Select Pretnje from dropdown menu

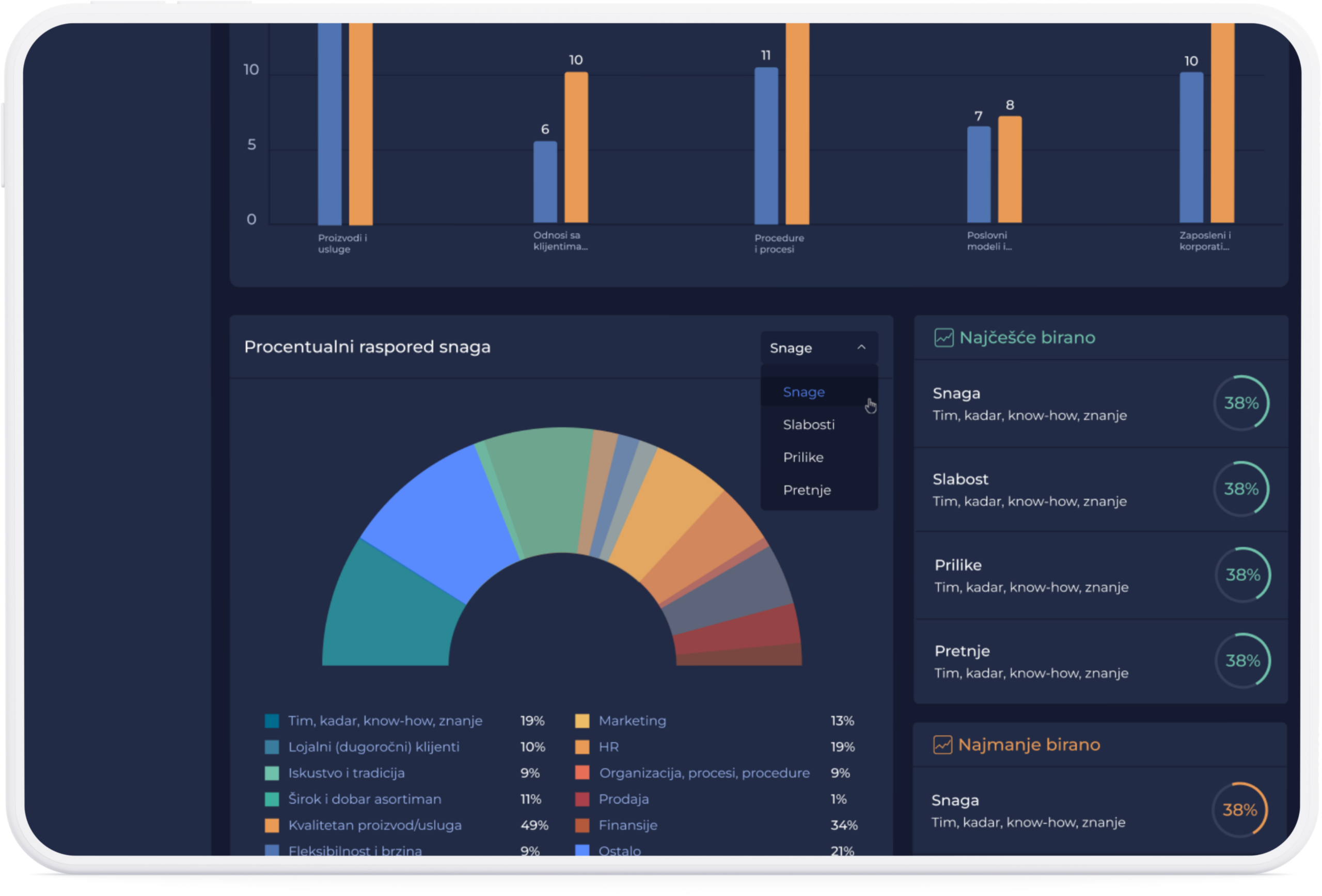tap(806, 490)
